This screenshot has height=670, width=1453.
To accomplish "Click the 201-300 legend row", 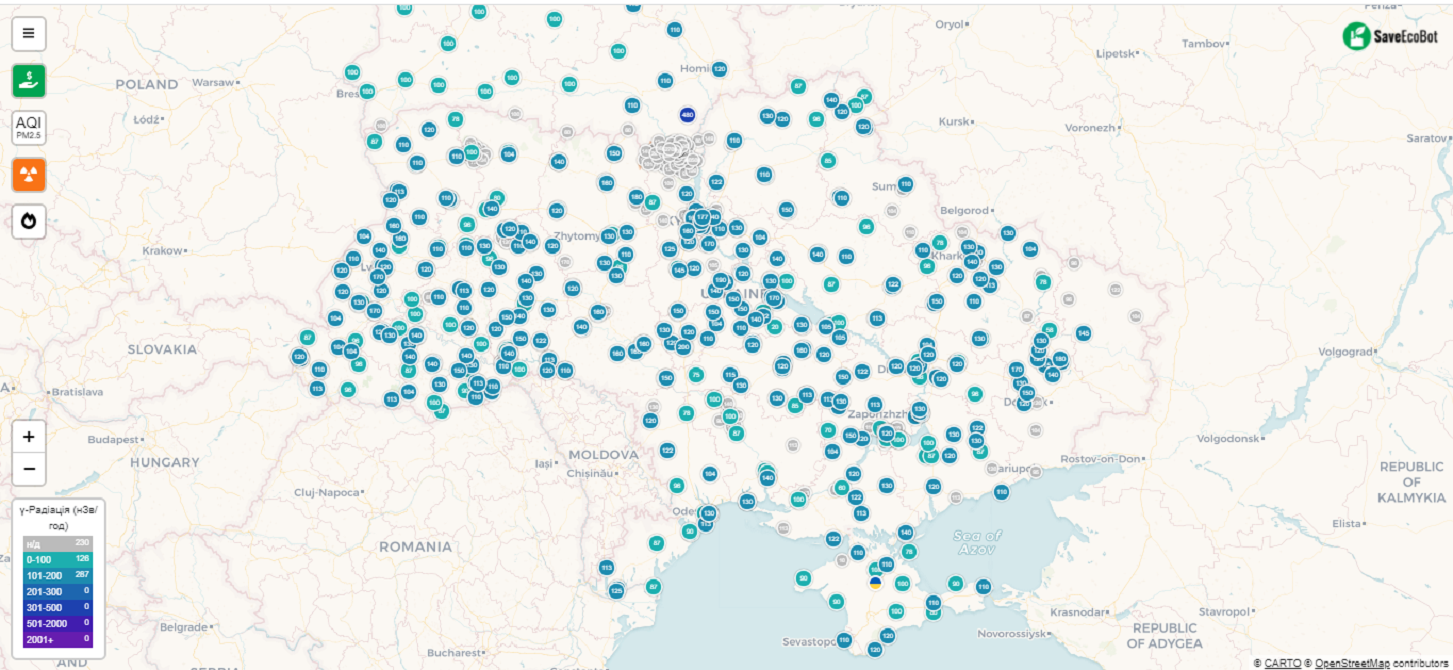I will tap(57, 591).
